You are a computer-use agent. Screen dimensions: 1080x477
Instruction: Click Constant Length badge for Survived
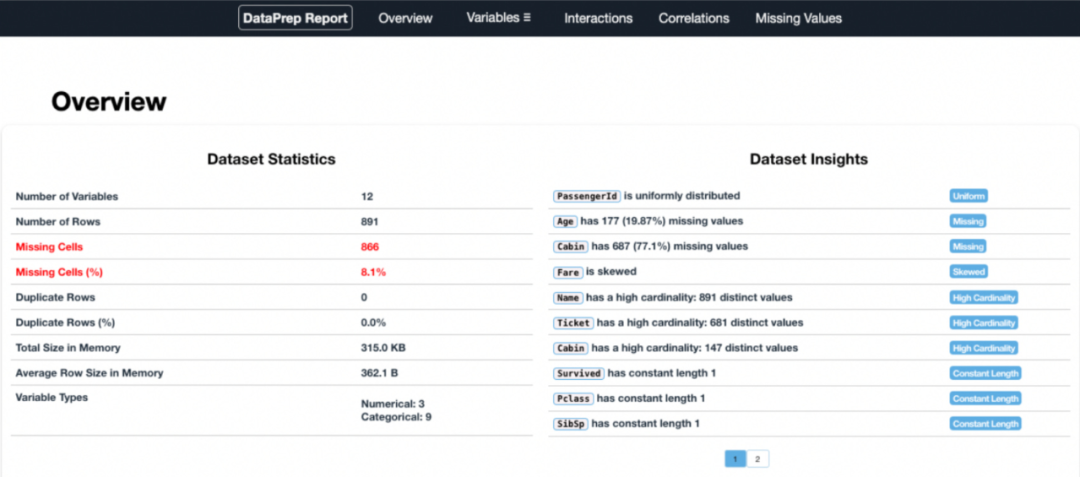pyautogui.click(x=986, y=374)
